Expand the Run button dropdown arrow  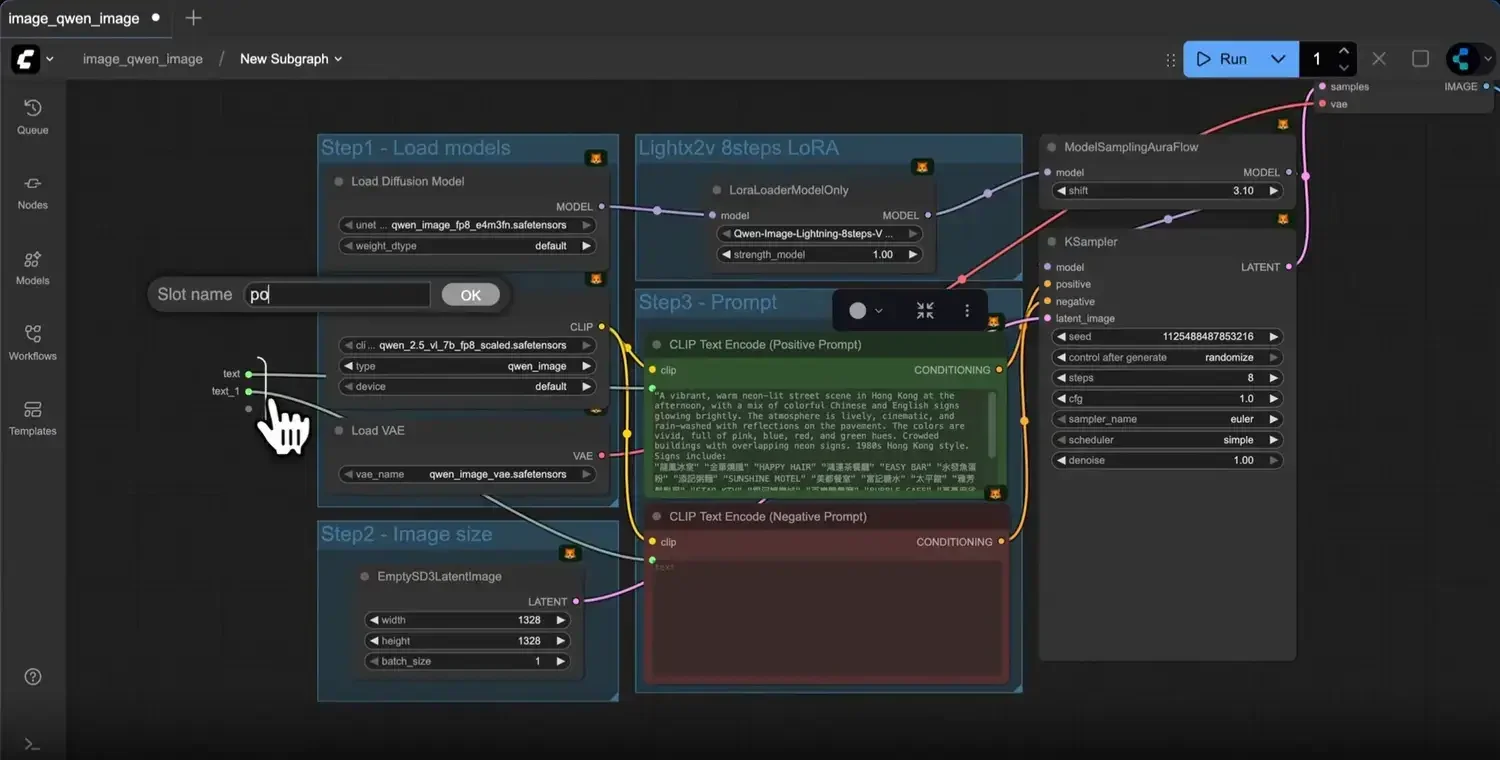pos(1277,59)
